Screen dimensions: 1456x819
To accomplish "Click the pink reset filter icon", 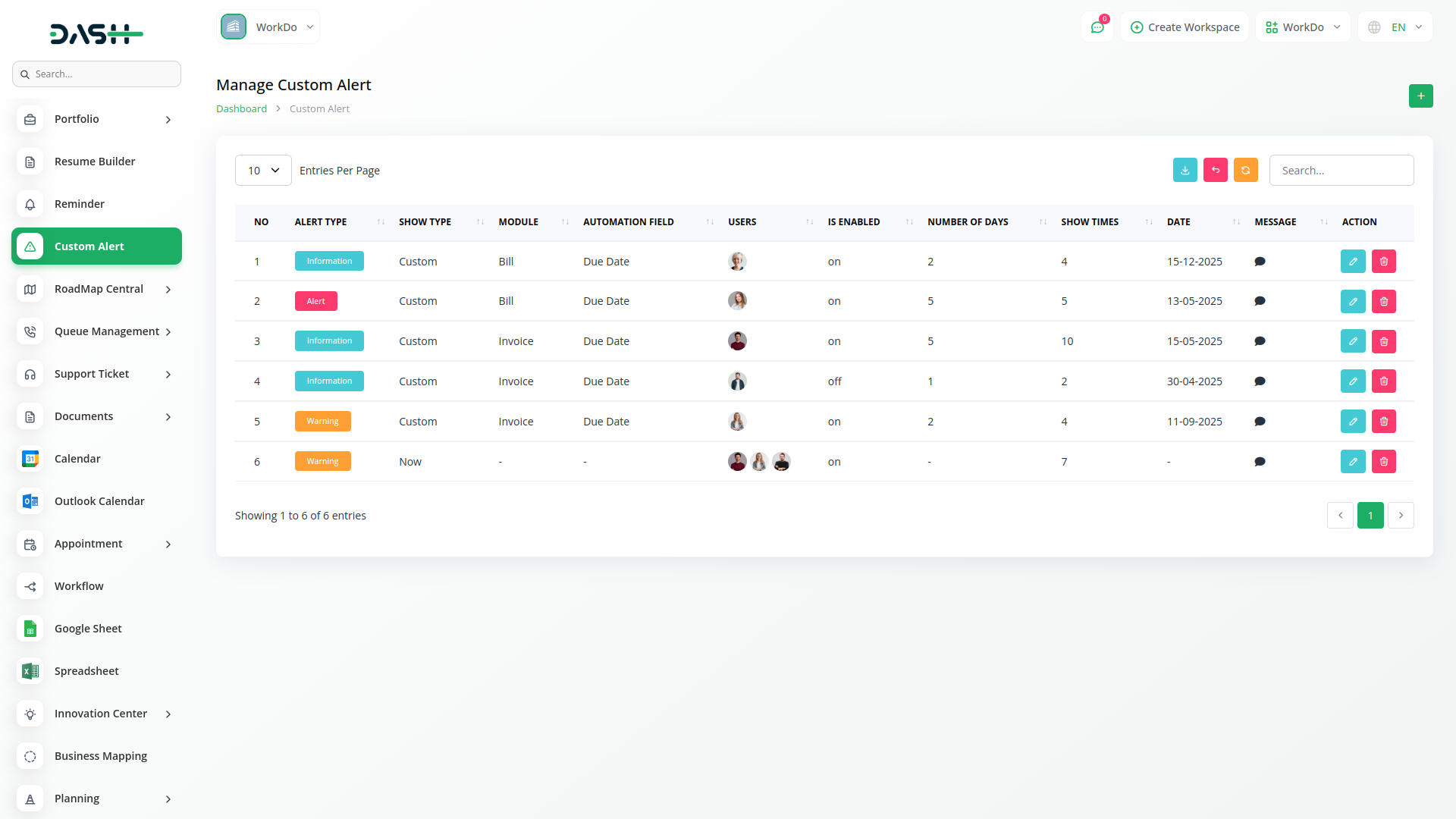I will pos(1216,170).
